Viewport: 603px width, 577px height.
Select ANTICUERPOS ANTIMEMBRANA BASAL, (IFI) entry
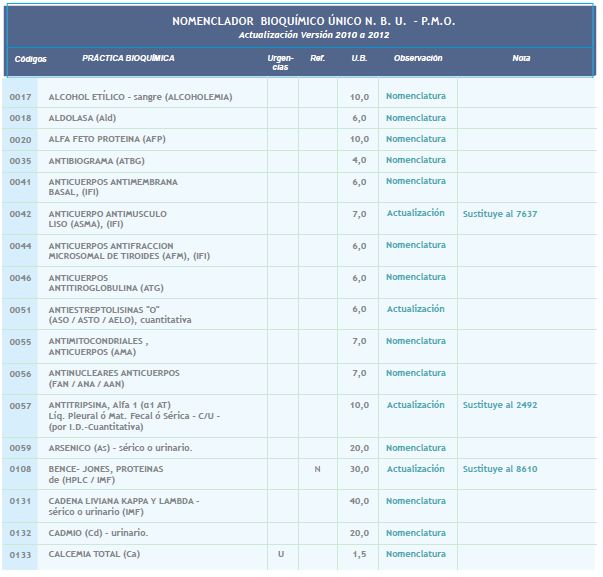point(113,187)
